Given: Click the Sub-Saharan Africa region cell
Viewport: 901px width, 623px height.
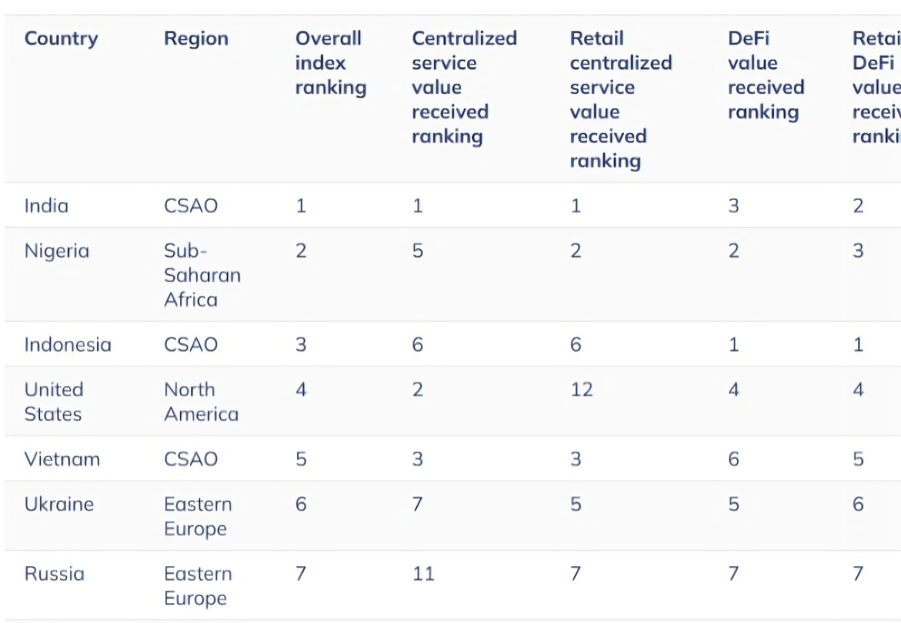Looking at the screenshot, I should pos(202,275).
